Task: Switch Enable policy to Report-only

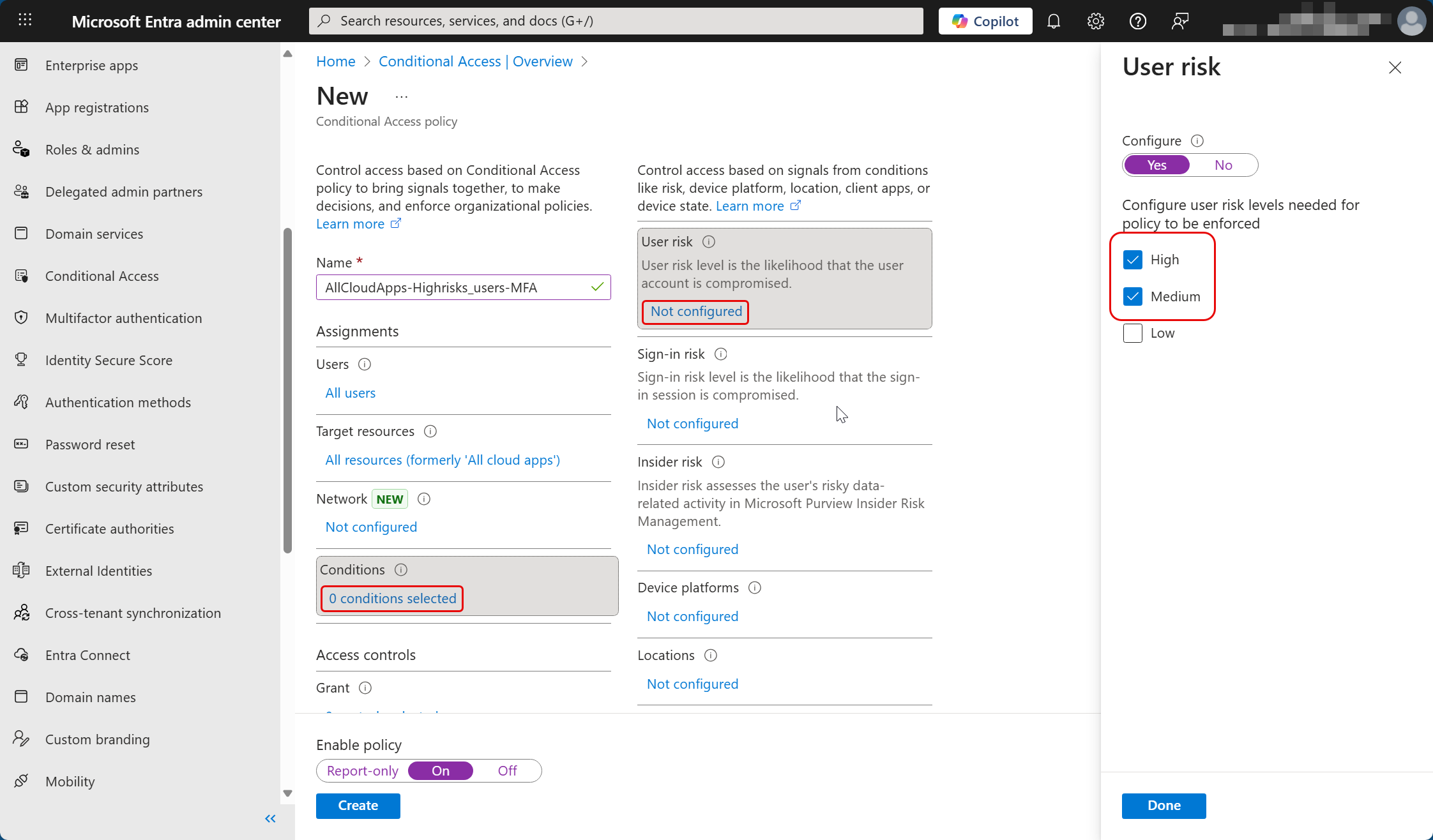Action: pyautogui.click(x=362, y=771)
